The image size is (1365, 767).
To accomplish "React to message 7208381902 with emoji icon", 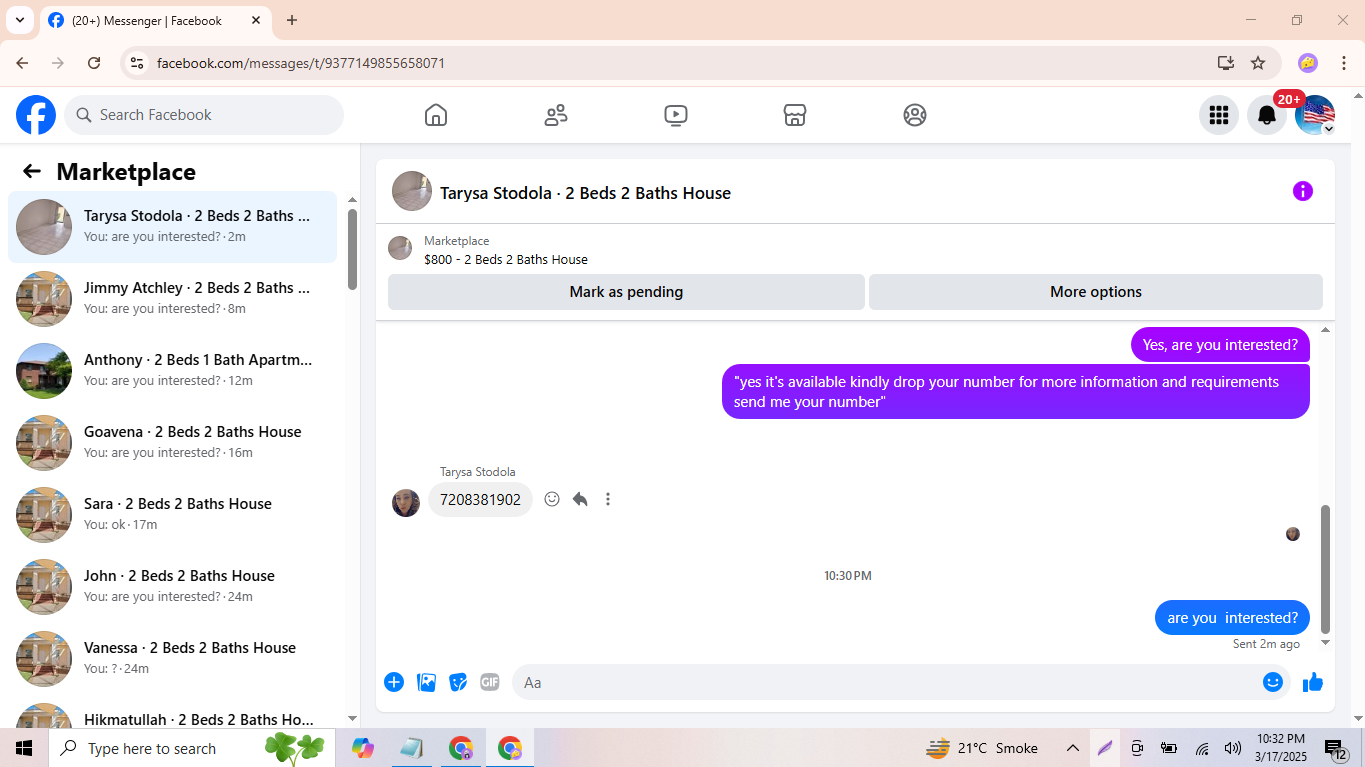I will point(552,499).
